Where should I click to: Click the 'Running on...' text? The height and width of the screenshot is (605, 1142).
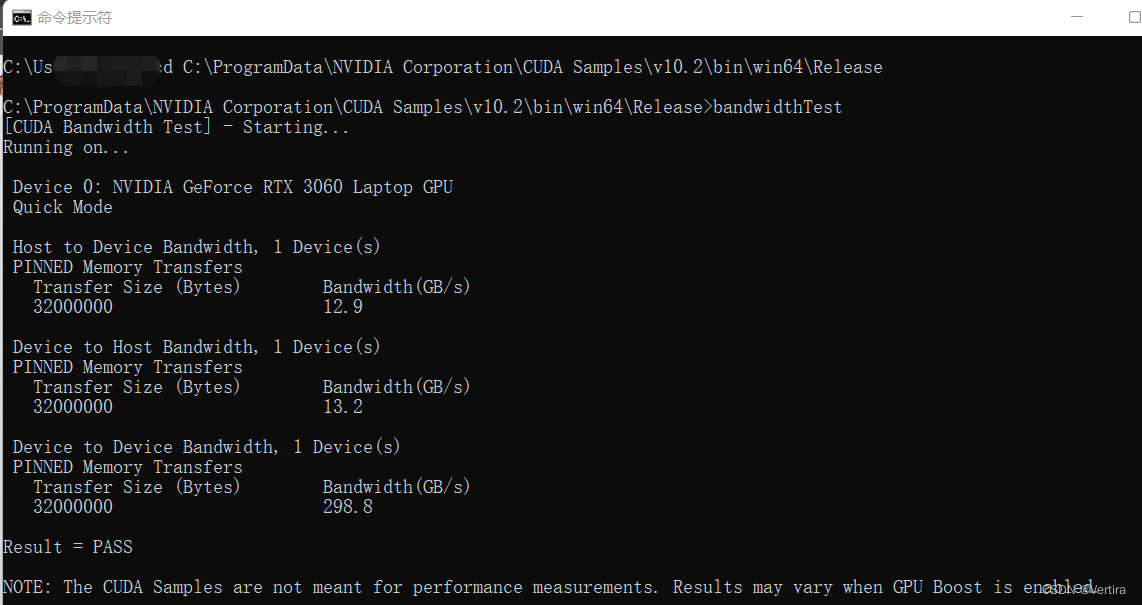(66, 147)
